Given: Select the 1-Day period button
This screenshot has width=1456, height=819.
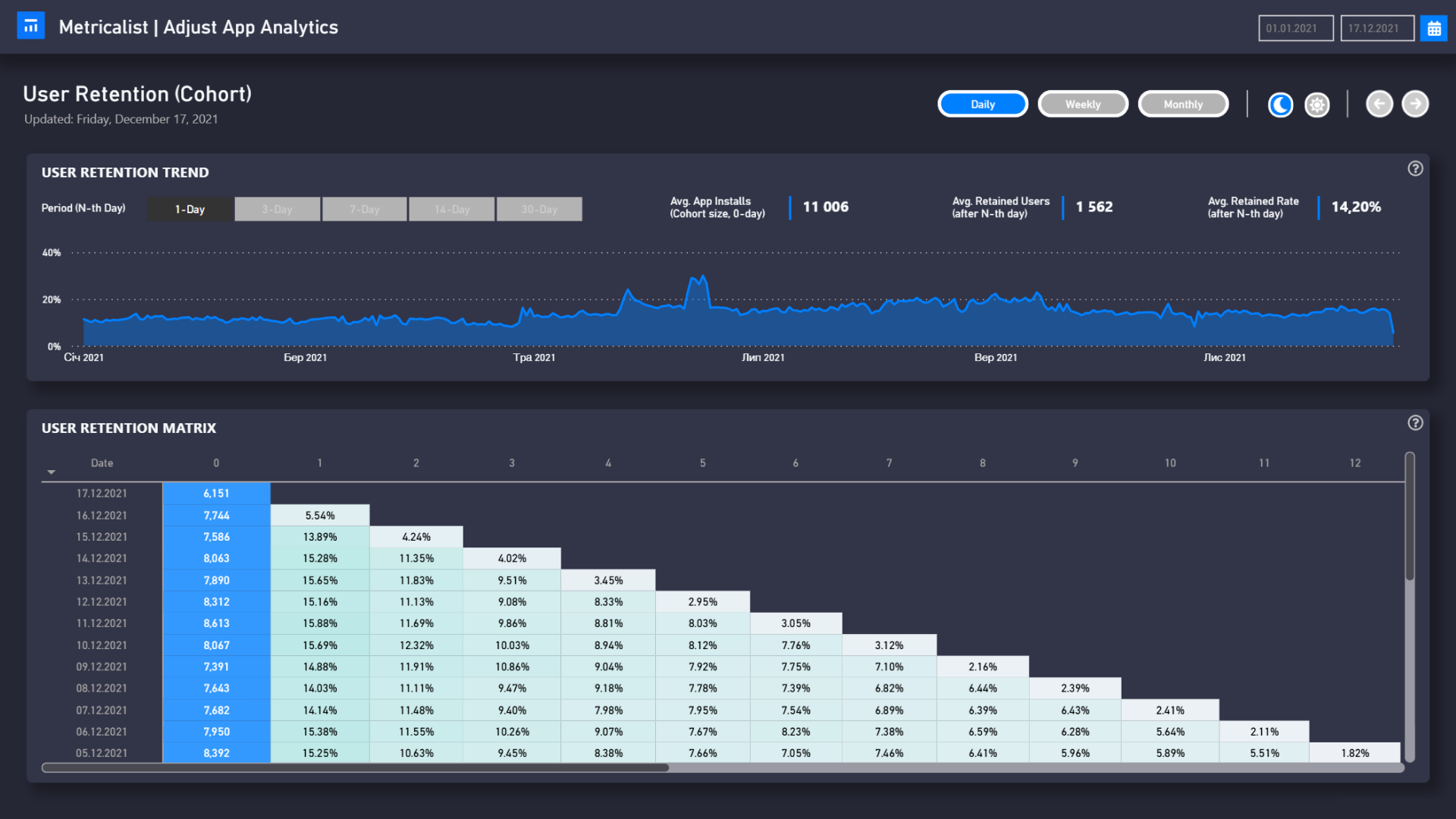Looking at the screenshot, I should 190,209.
